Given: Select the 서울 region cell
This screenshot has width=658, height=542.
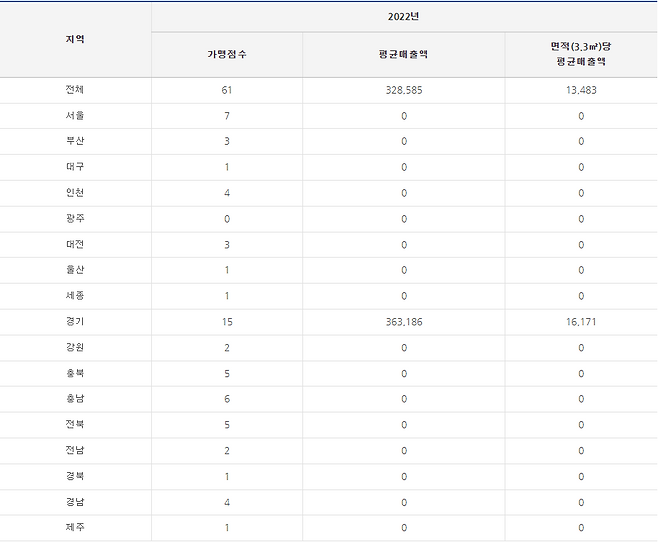Looking at the screenshot, I should point(75,116).
